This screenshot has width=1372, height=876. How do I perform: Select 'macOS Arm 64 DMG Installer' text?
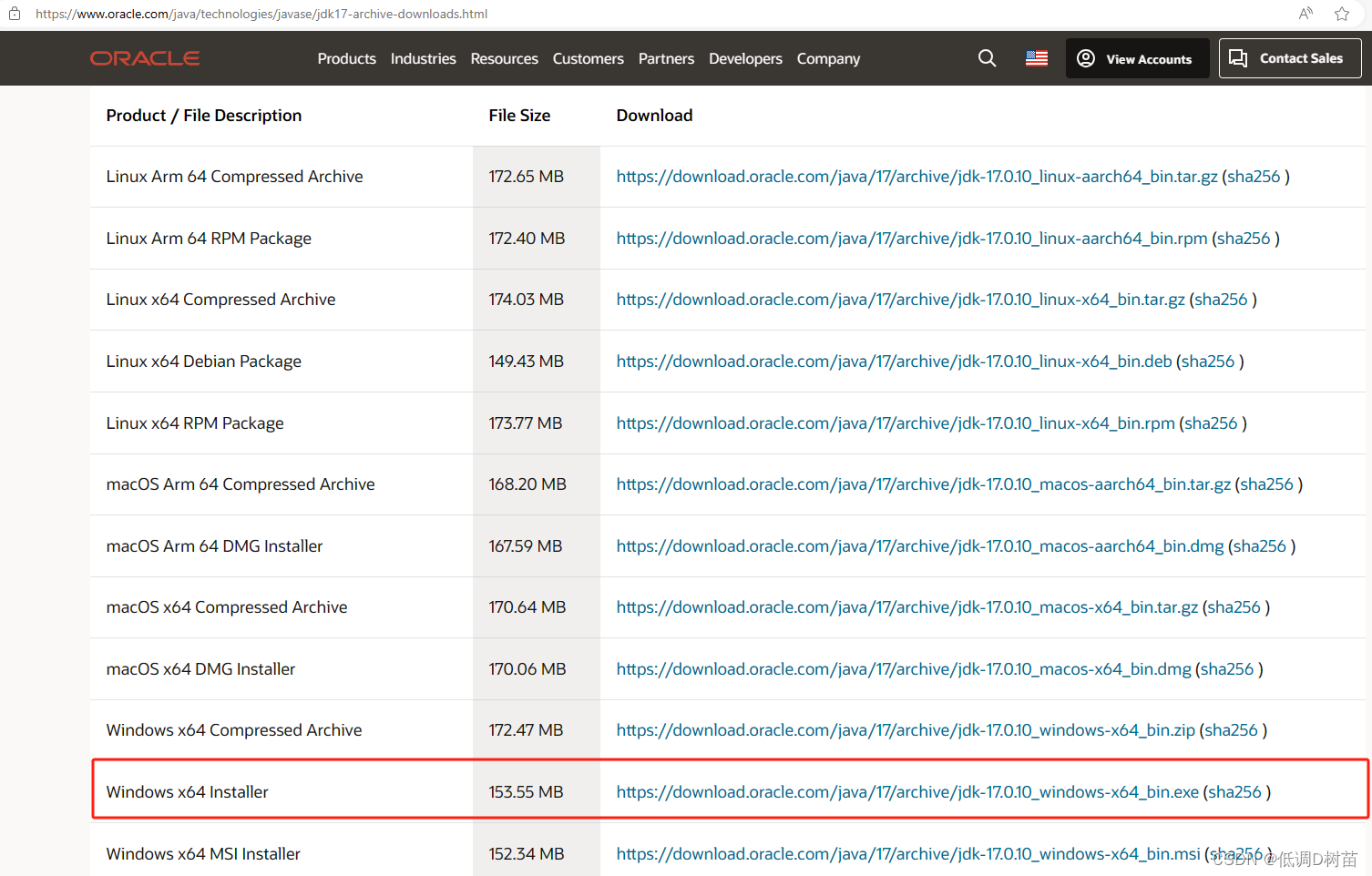214,546
